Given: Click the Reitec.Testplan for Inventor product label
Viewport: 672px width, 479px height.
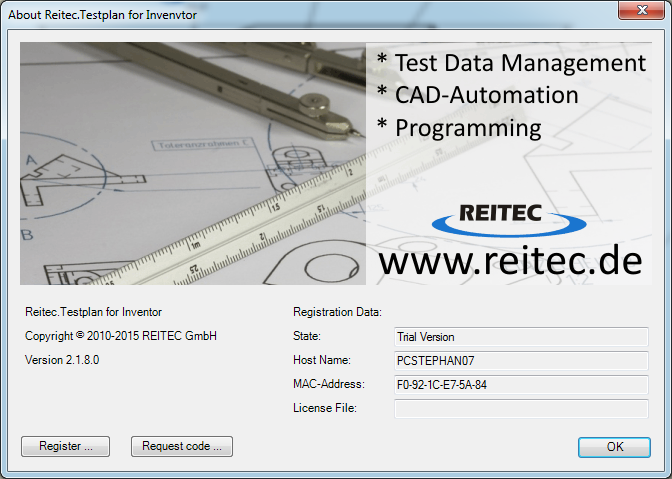Looking at the screenshot, I should pos(93,312).
